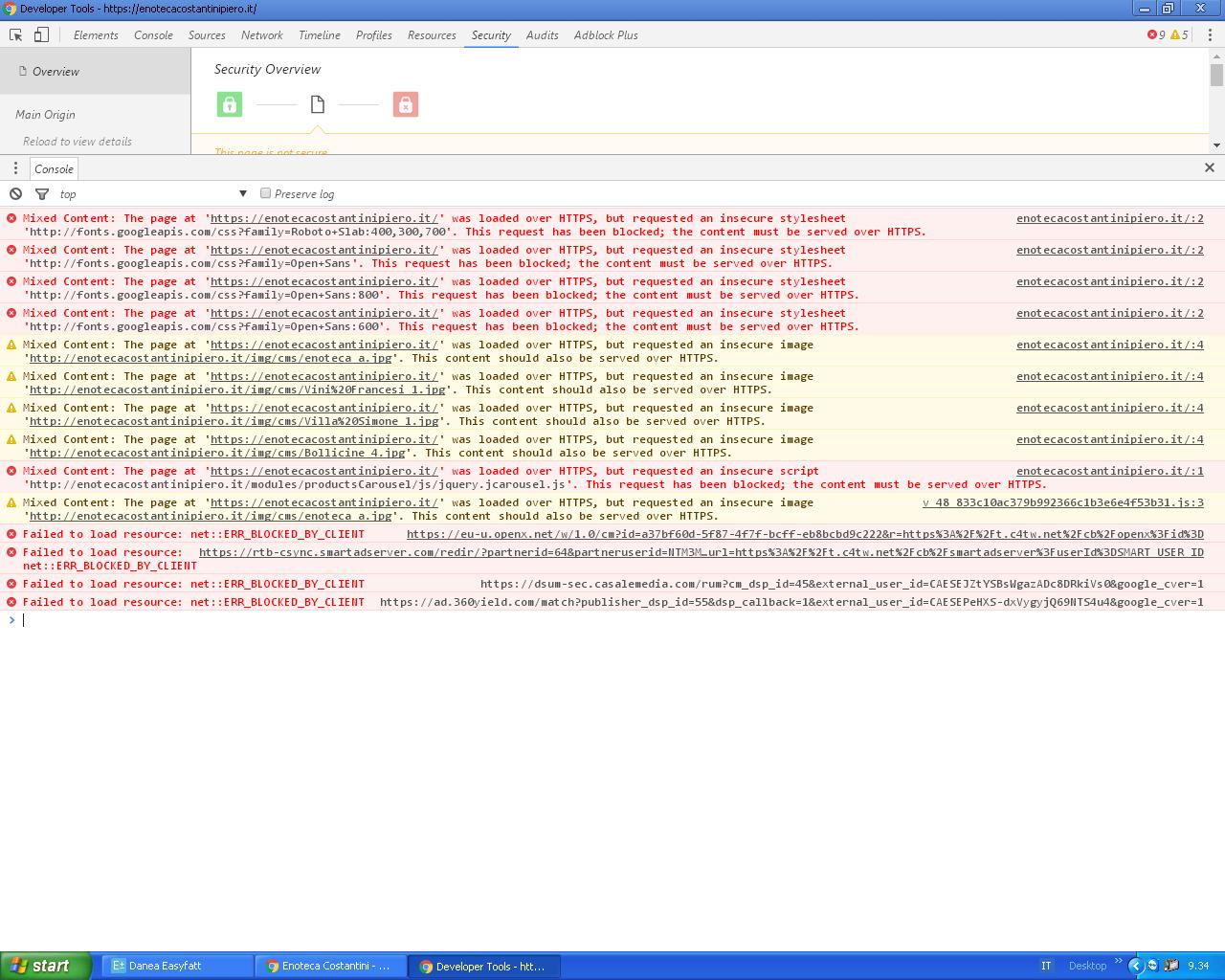Click the yellow warning count indicator
Screen dimensions: 1225x980
[x=1179, y=35]
